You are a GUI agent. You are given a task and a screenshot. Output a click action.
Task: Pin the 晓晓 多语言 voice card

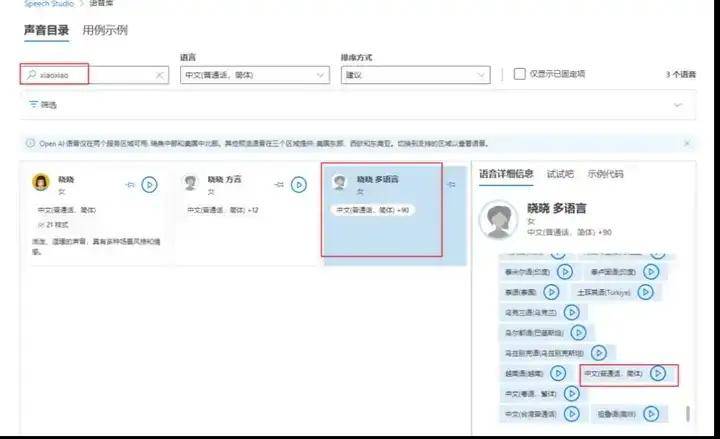(x=451, y=184)
